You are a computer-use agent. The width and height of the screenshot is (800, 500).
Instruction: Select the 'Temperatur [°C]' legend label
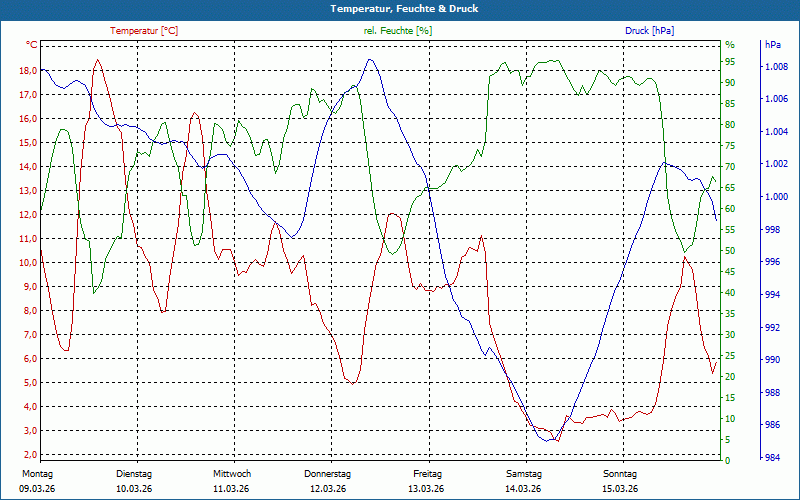[144, 31]
